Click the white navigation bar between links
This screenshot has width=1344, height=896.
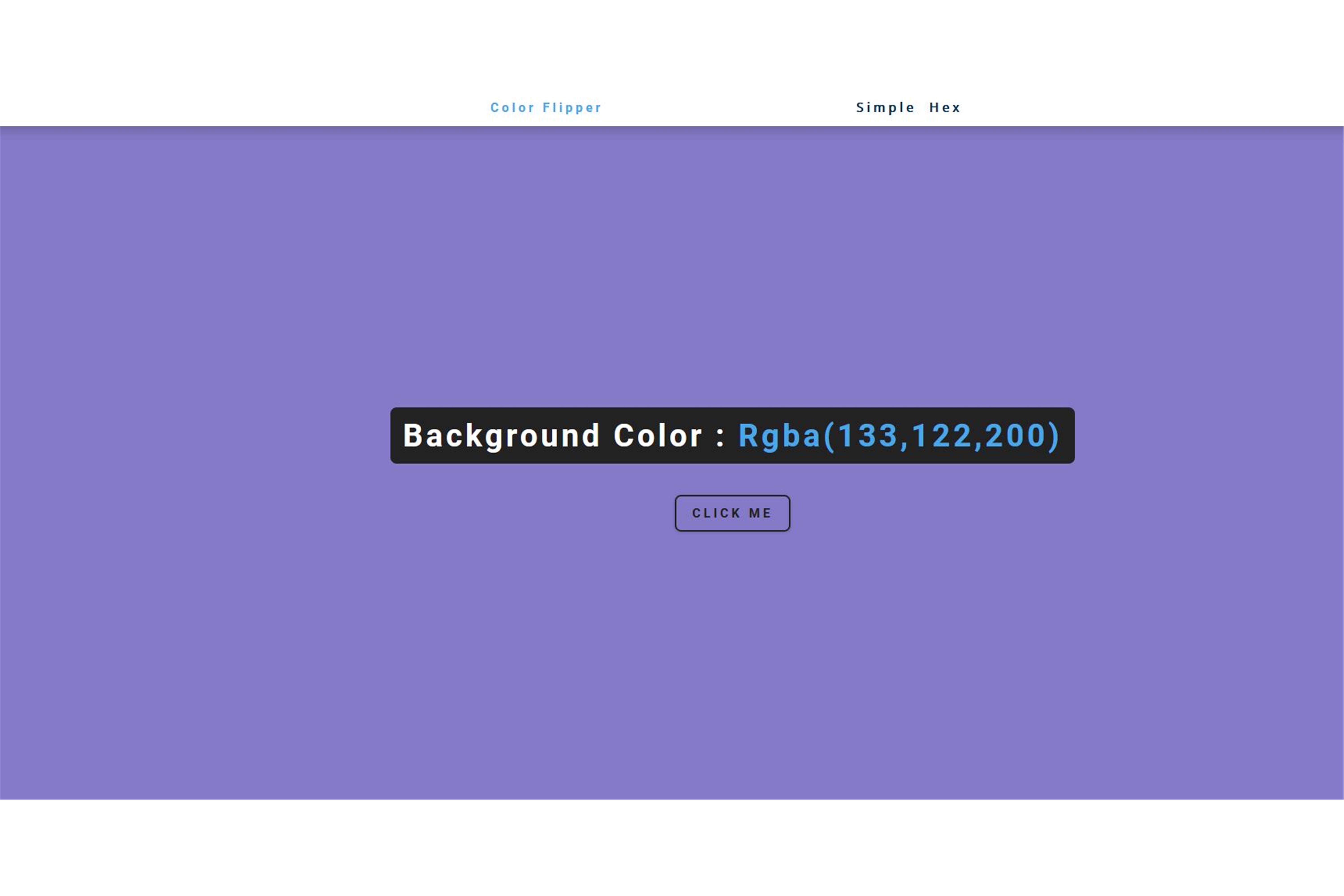tap(729, 108)
